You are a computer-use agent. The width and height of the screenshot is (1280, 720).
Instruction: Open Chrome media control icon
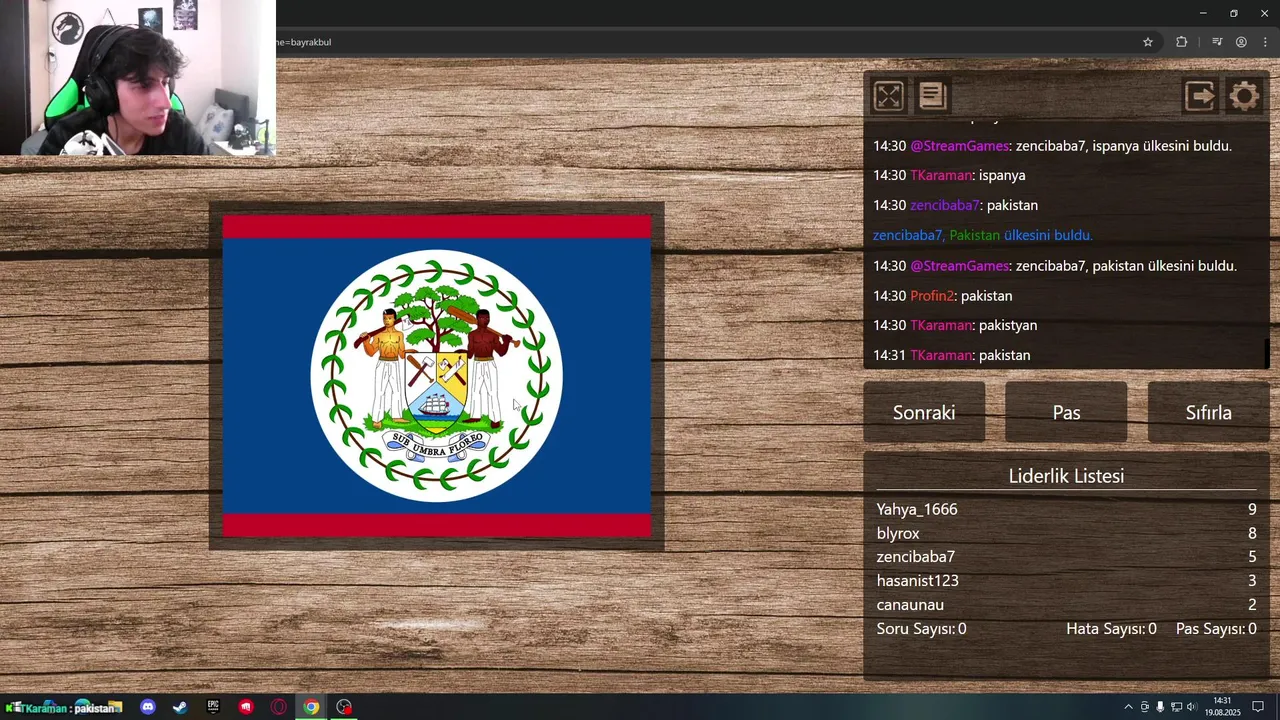coord(1217,42)
